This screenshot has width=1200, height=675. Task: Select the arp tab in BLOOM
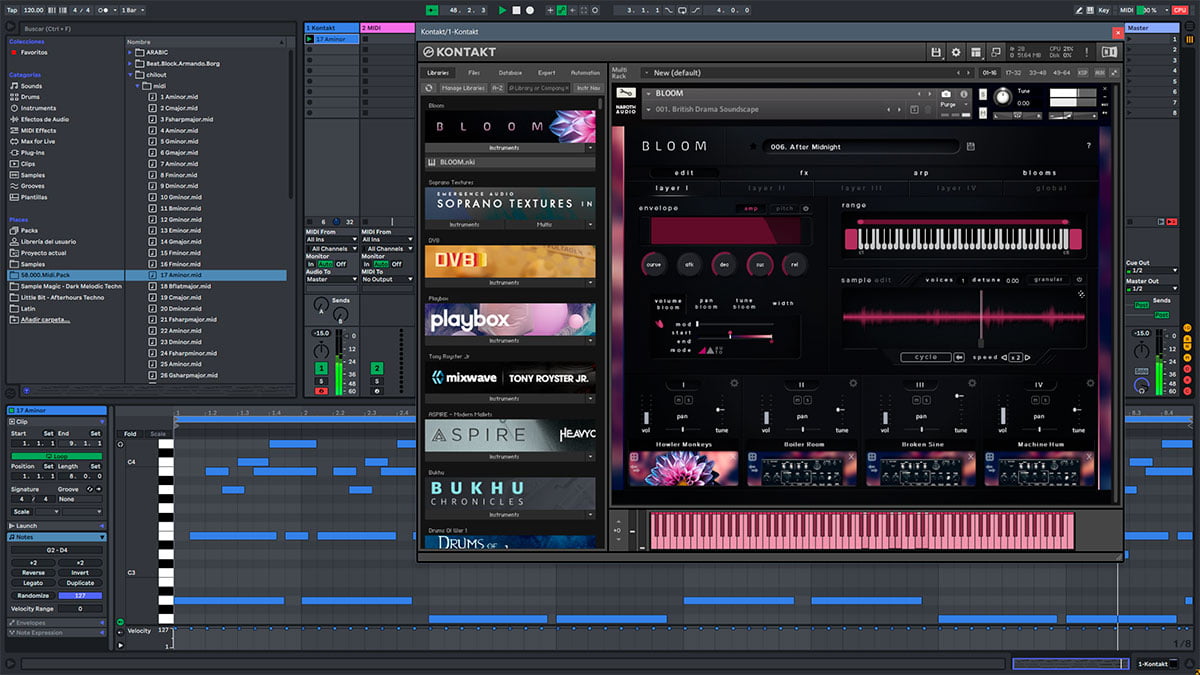[921, 173]
